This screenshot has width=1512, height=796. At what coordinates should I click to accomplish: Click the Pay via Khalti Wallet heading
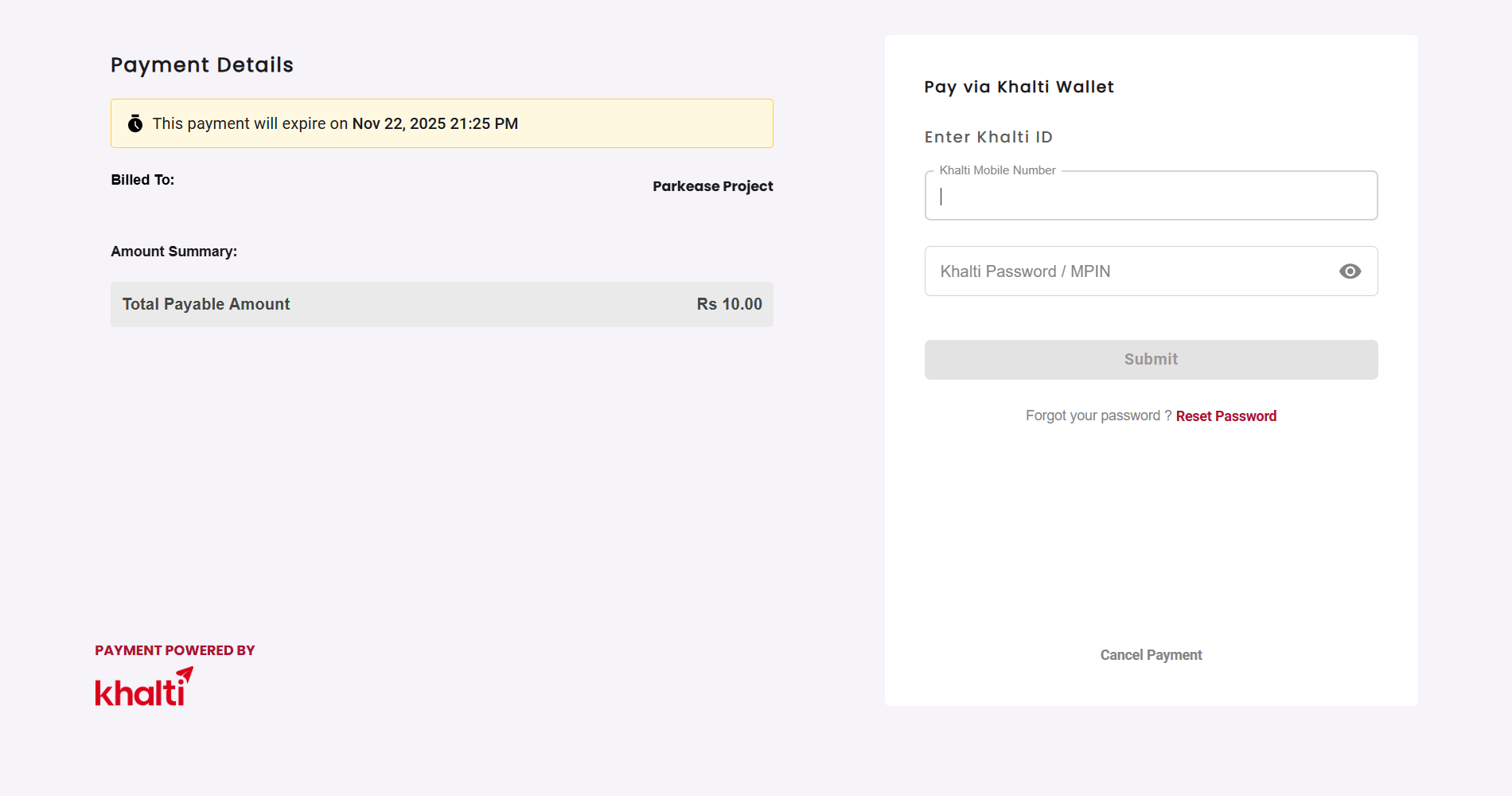(1019, 87)
